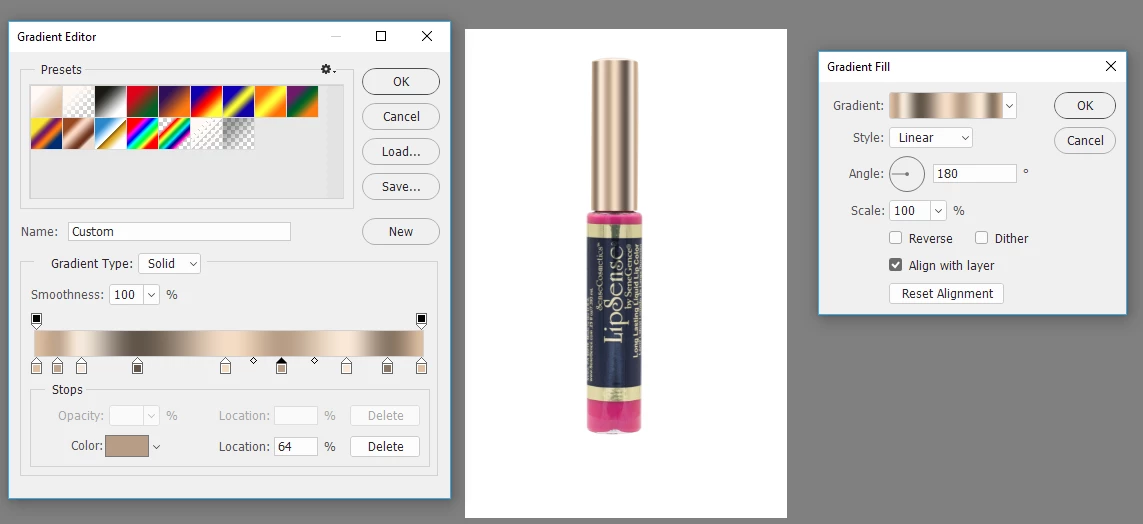This screenshot has height=524, width=1143.
Task: Click the Load... button
Action: pyautogui.click(x=401, y=152)
